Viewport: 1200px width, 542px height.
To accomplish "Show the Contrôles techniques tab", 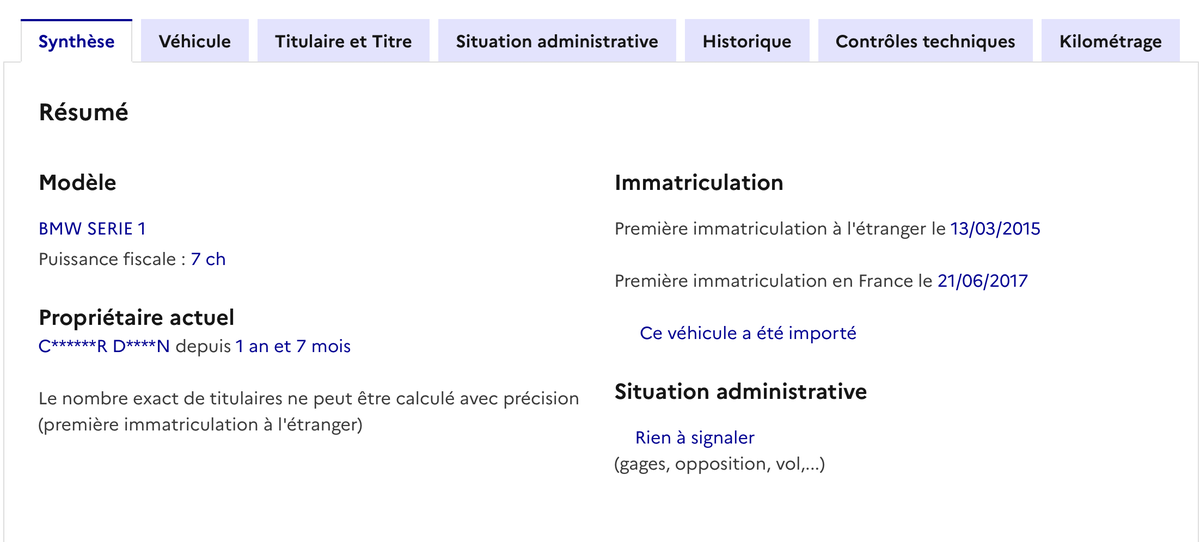I will [925, 41].
